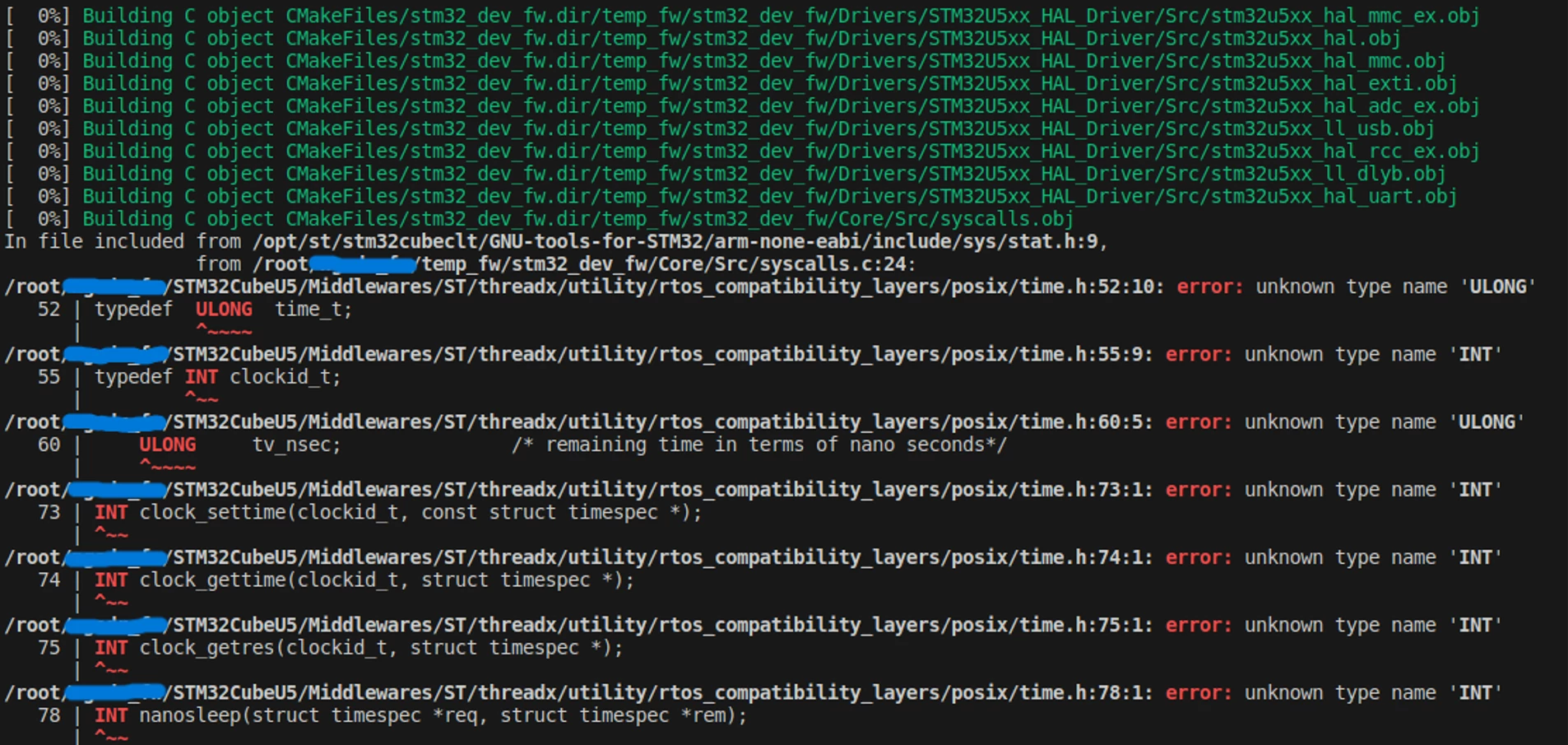
Task: Click the "unknown type name 'ULONG'" message on line 52 error
Action: pyautogui.click(x=1396, y=287)
